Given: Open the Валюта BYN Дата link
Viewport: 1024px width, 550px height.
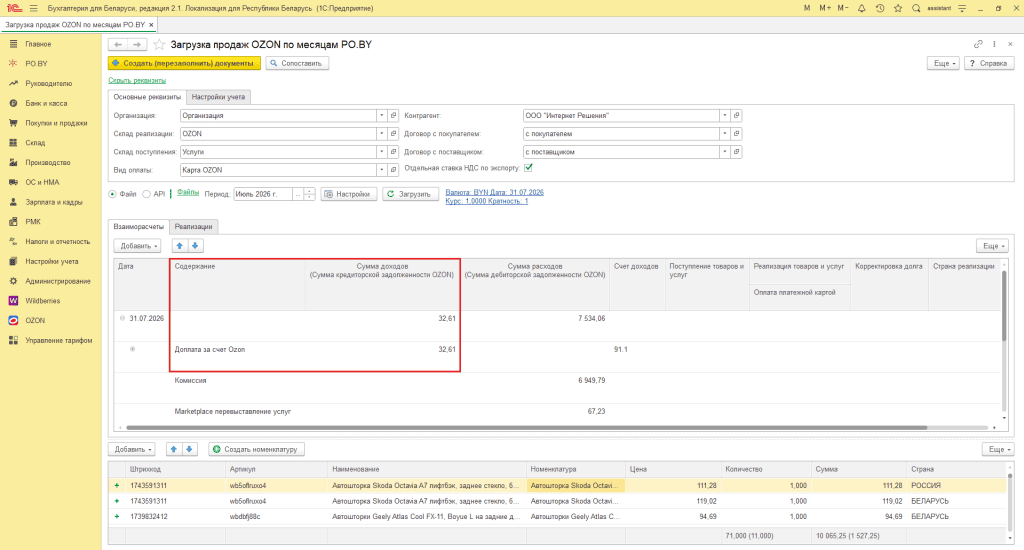Looking at the screenshot, I should (x=494, y=192).
